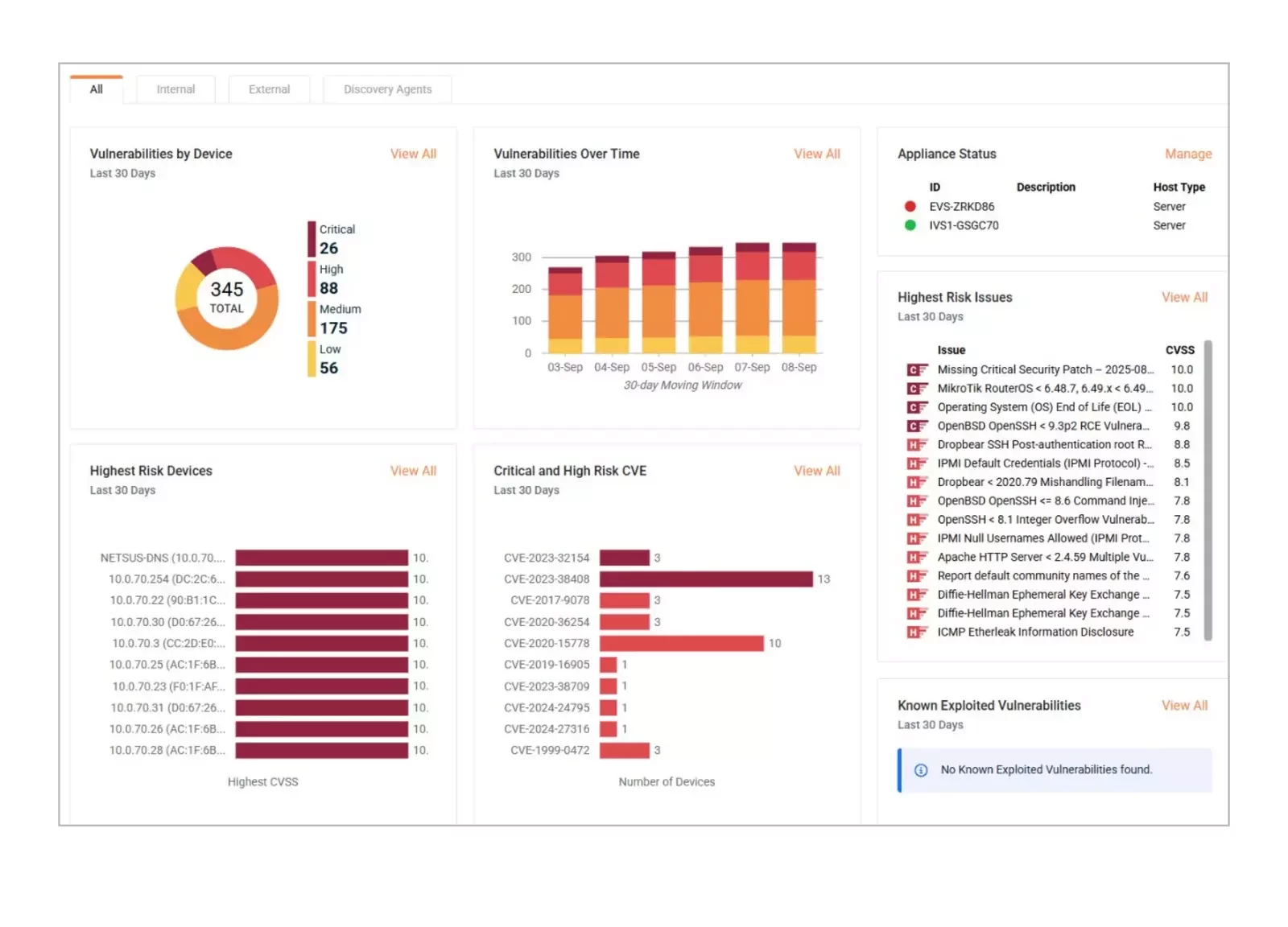This screenshot has width=1288, height=927.
Task: Click the red status dot for EVS-ZRKD86
Action: tap(910, 207)
